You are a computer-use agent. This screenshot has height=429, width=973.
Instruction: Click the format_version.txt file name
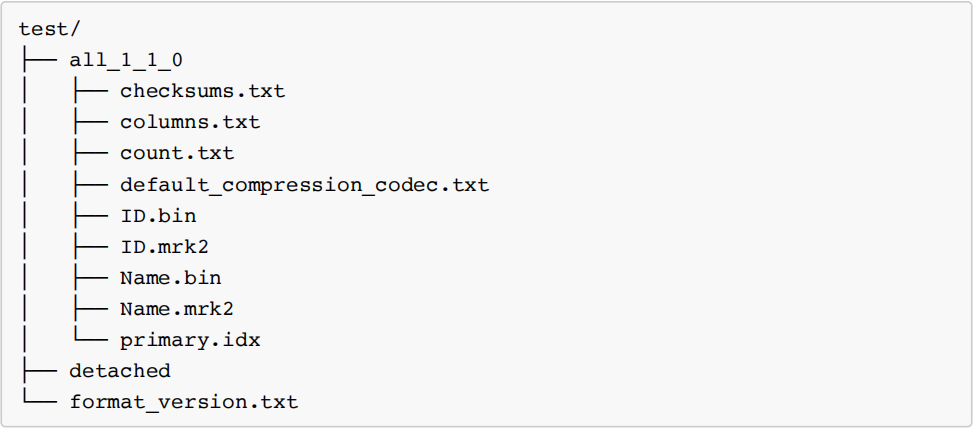(183, 402)
